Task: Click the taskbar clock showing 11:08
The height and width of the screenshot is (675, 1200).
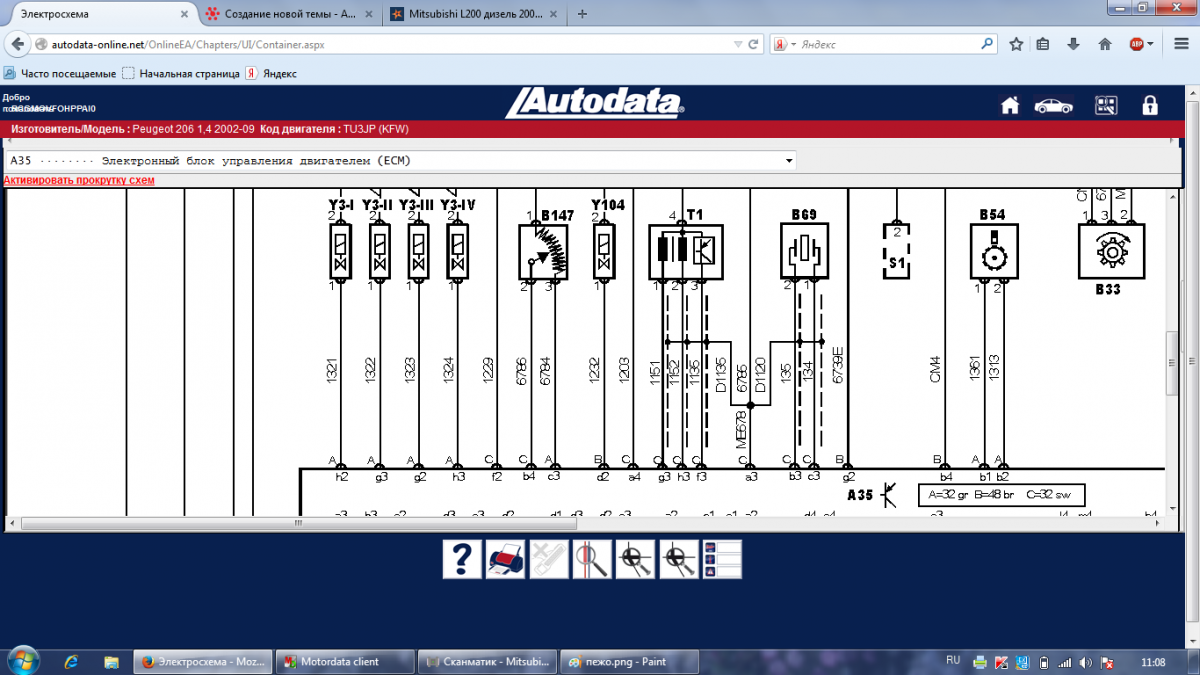Action: pyautogui.click(x=1152, y=662)
